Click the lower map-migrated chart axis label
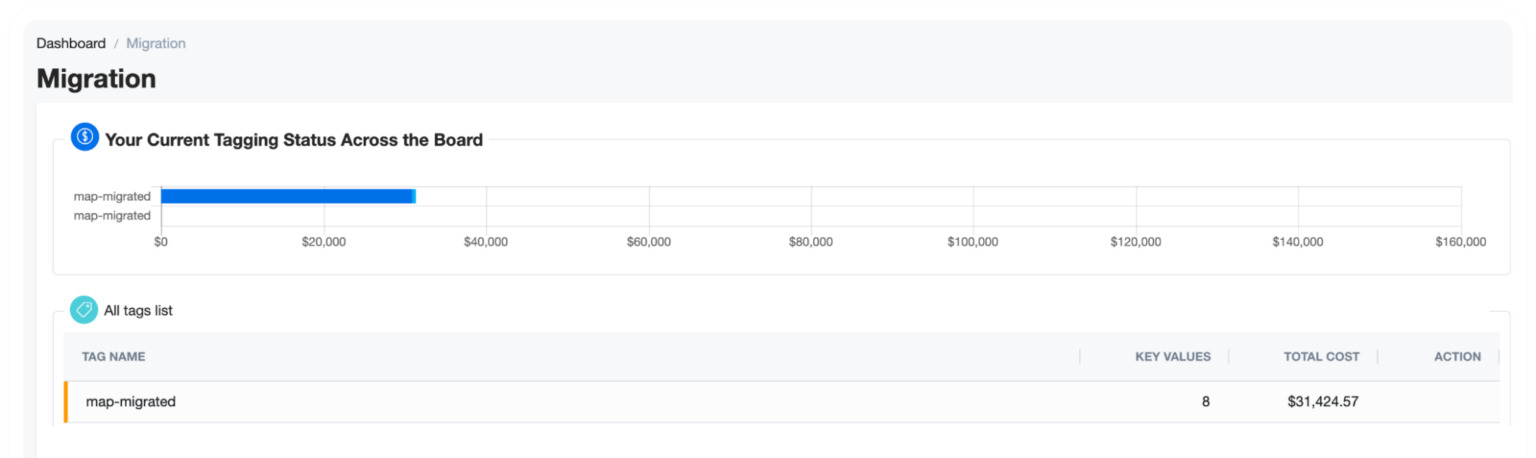 tap(112, 215)
